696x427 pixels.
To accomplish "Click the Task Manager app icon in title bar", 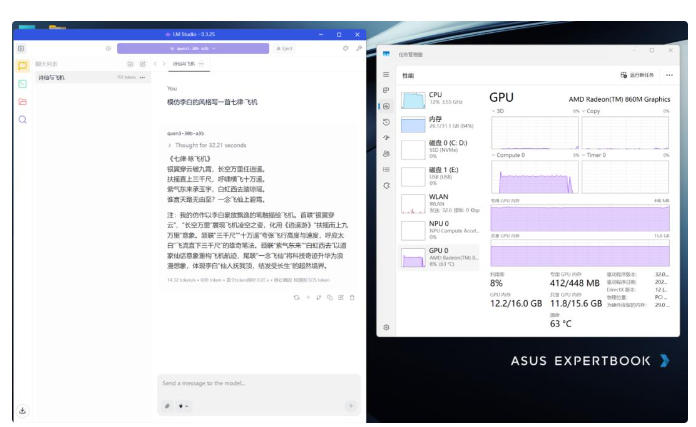I will [386, 54].
